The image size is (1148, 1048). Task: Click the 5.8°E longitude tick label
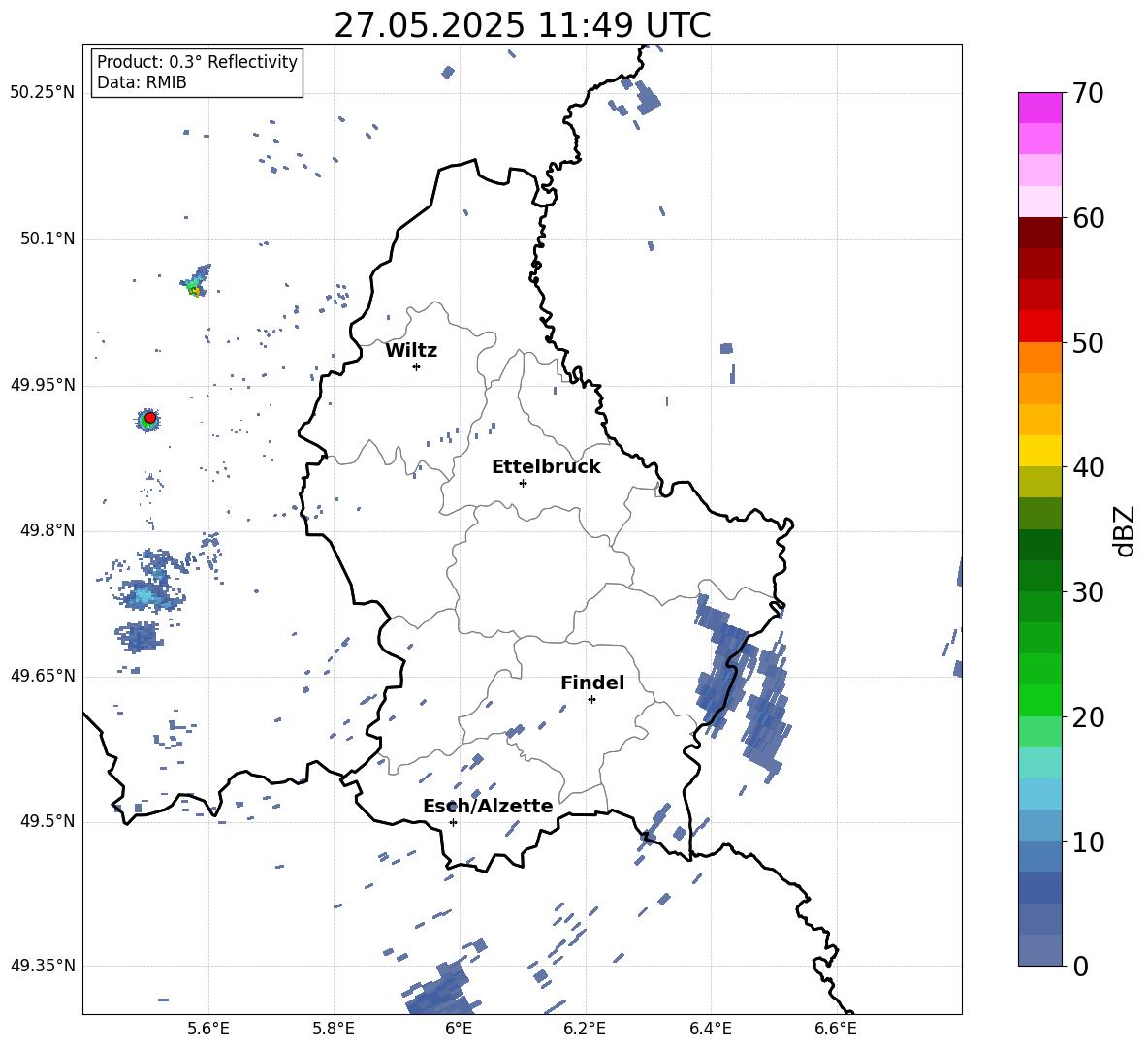[x=334, y=1029]
